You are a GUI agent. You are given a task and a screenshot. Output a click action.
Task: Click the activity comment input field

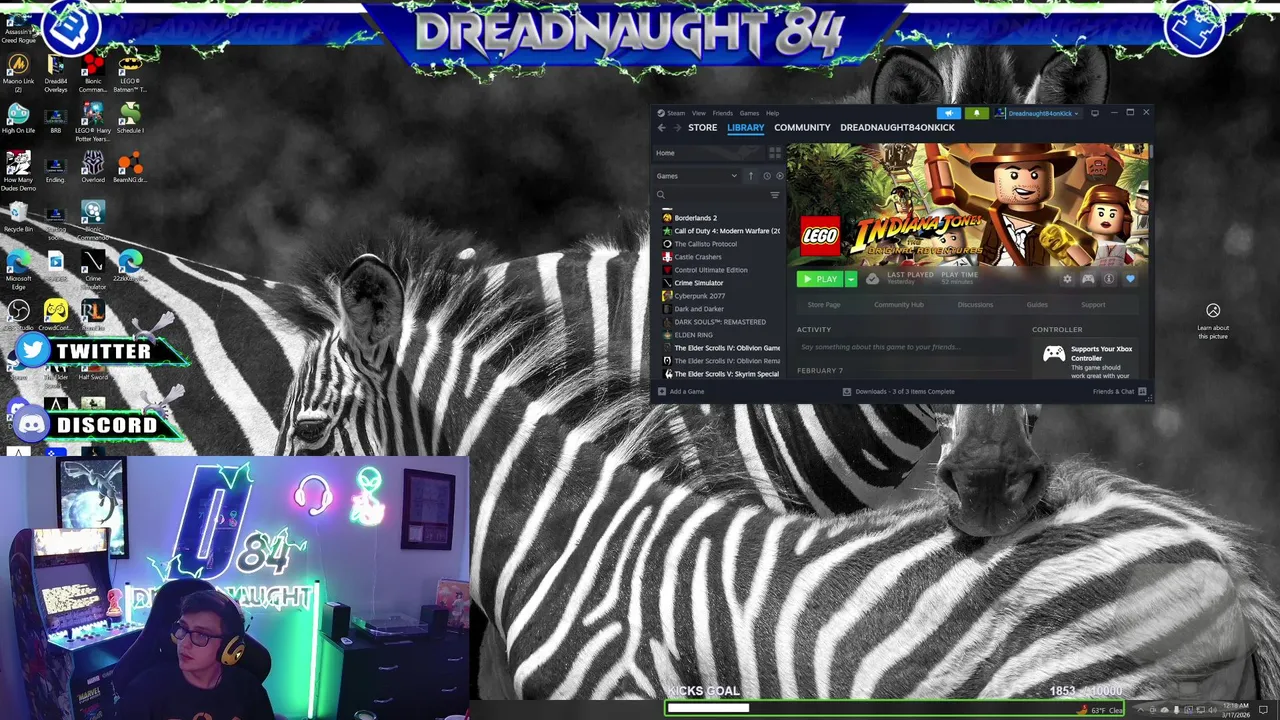pos(905,347)
